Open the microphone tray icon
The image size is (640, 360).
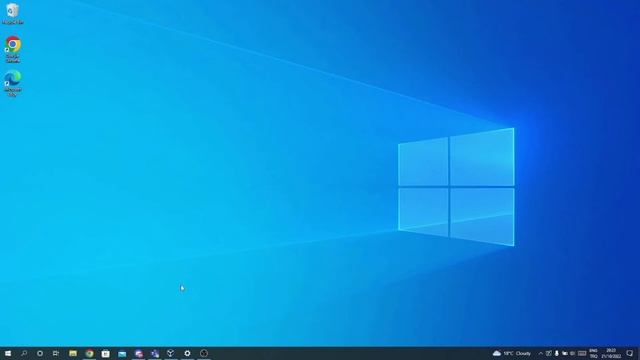556,353
